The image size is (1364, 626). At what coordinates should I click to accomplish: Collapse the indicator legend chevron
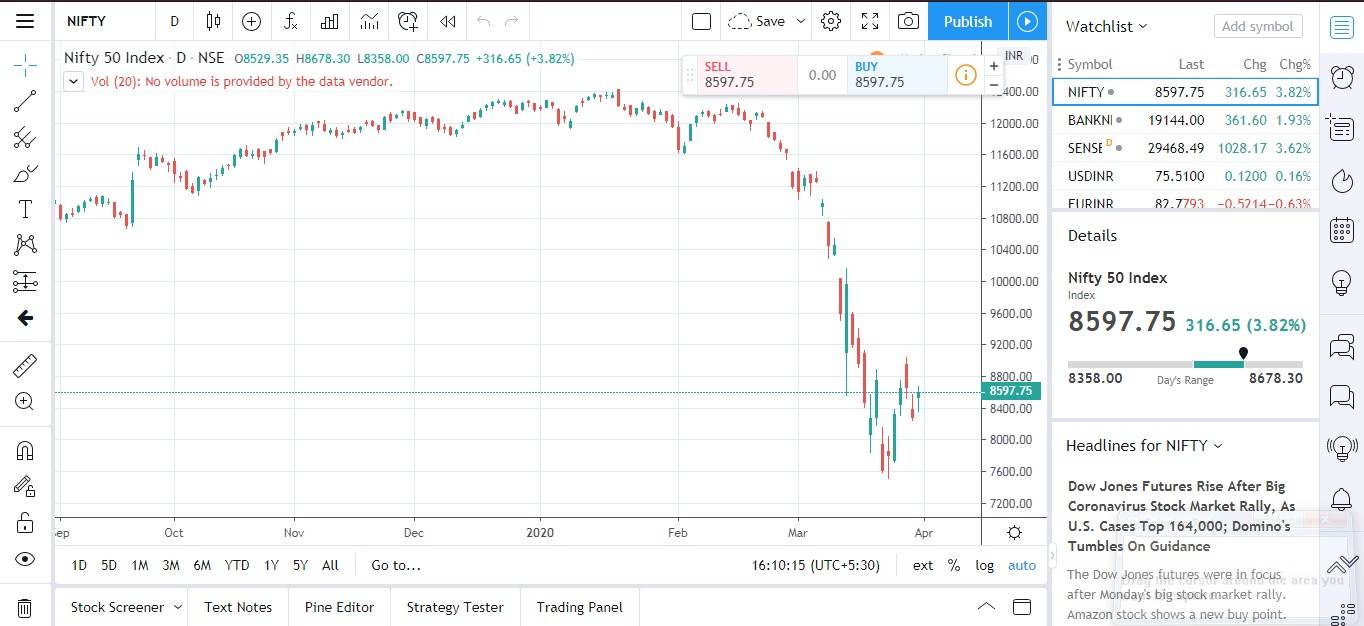click(73, 82)
